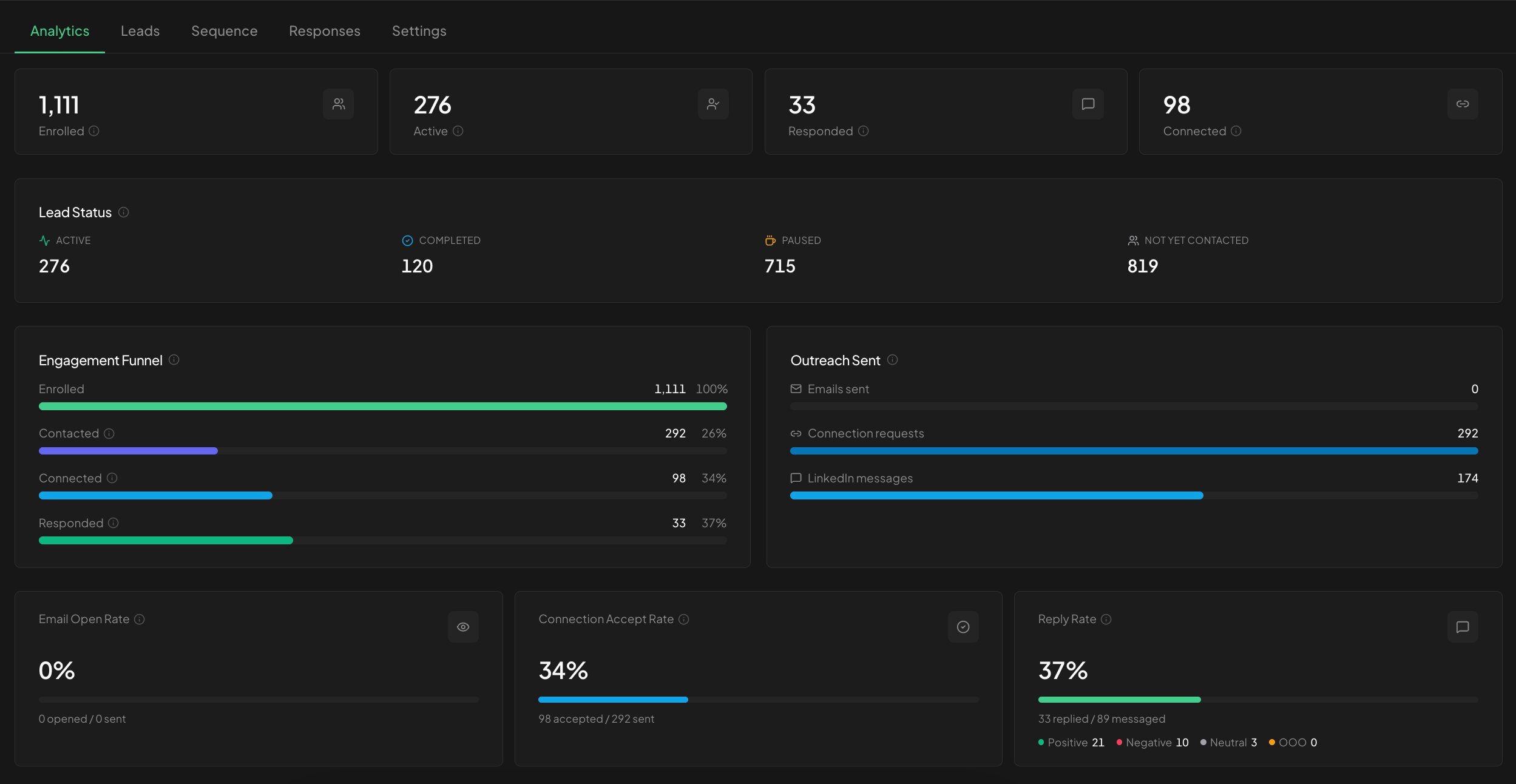Click the Email Open Rate info icon
Image resolution: width=1516 pixels, height=784 pixels.
[x=140, y=620]
